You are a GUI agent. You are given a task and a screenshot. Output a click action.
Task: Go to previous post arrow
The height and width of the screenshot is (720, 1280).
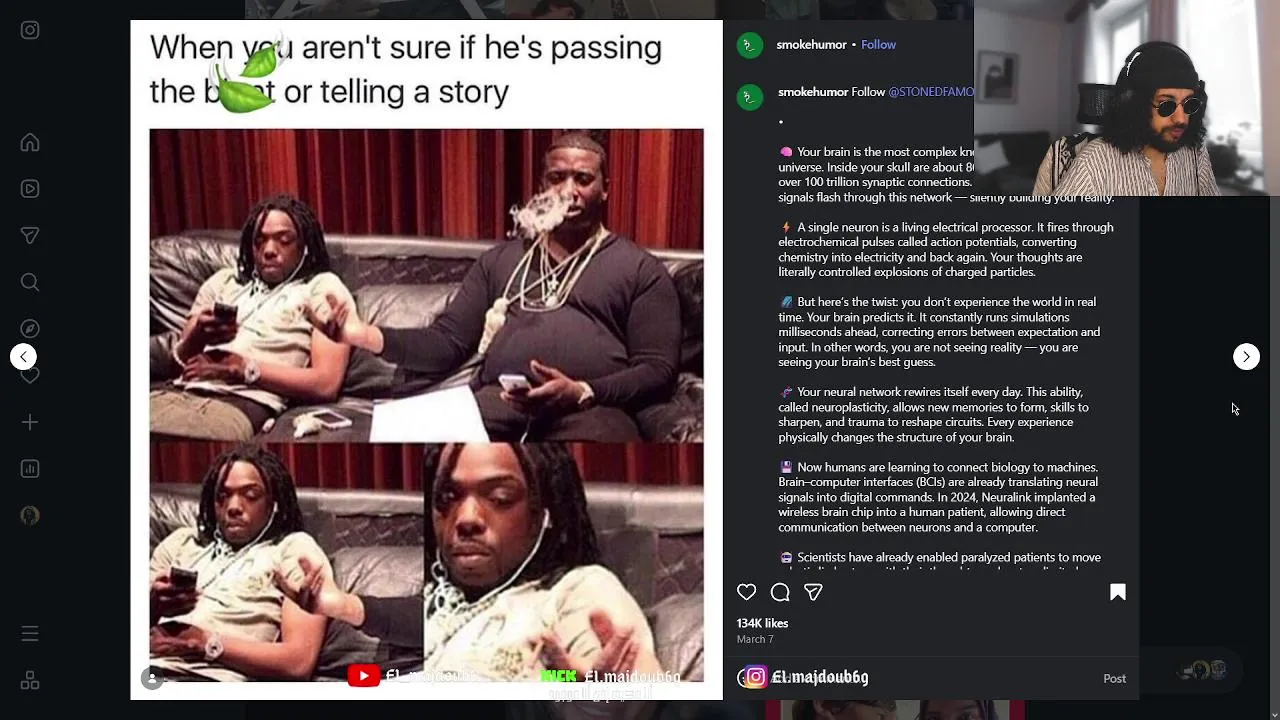tap(23, 356)
